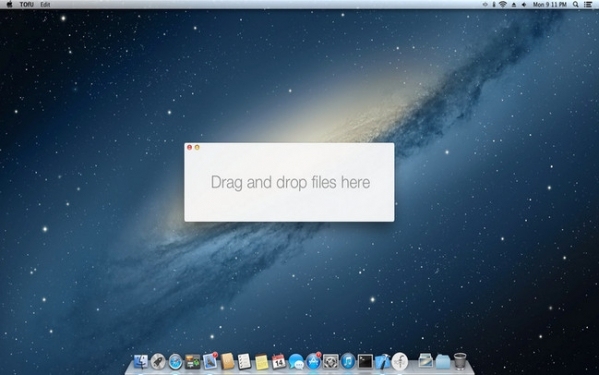Open the blue folder stack in dock
Screen dimensions: 599x375
[x=443, y=362]
